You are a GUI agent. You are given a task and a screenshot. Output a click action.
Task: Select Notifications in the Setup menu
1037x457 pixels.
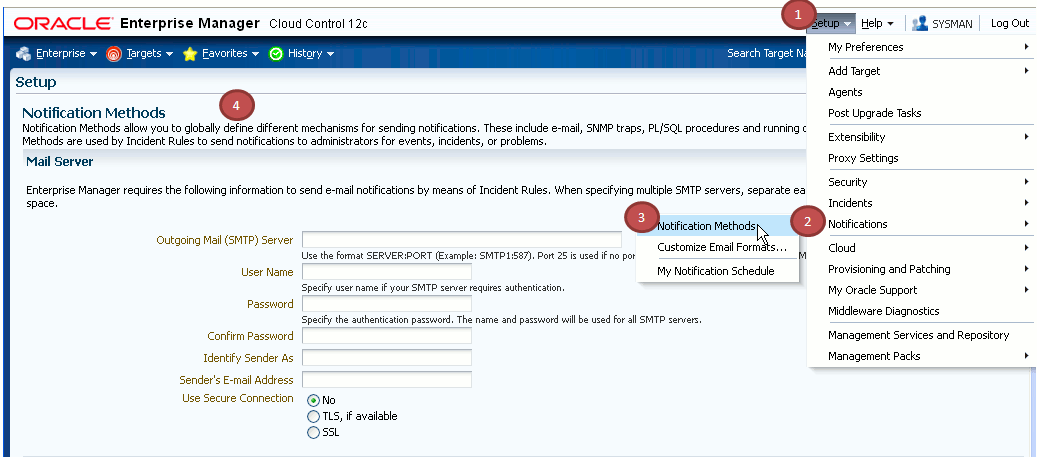click(x=858, y=224)
